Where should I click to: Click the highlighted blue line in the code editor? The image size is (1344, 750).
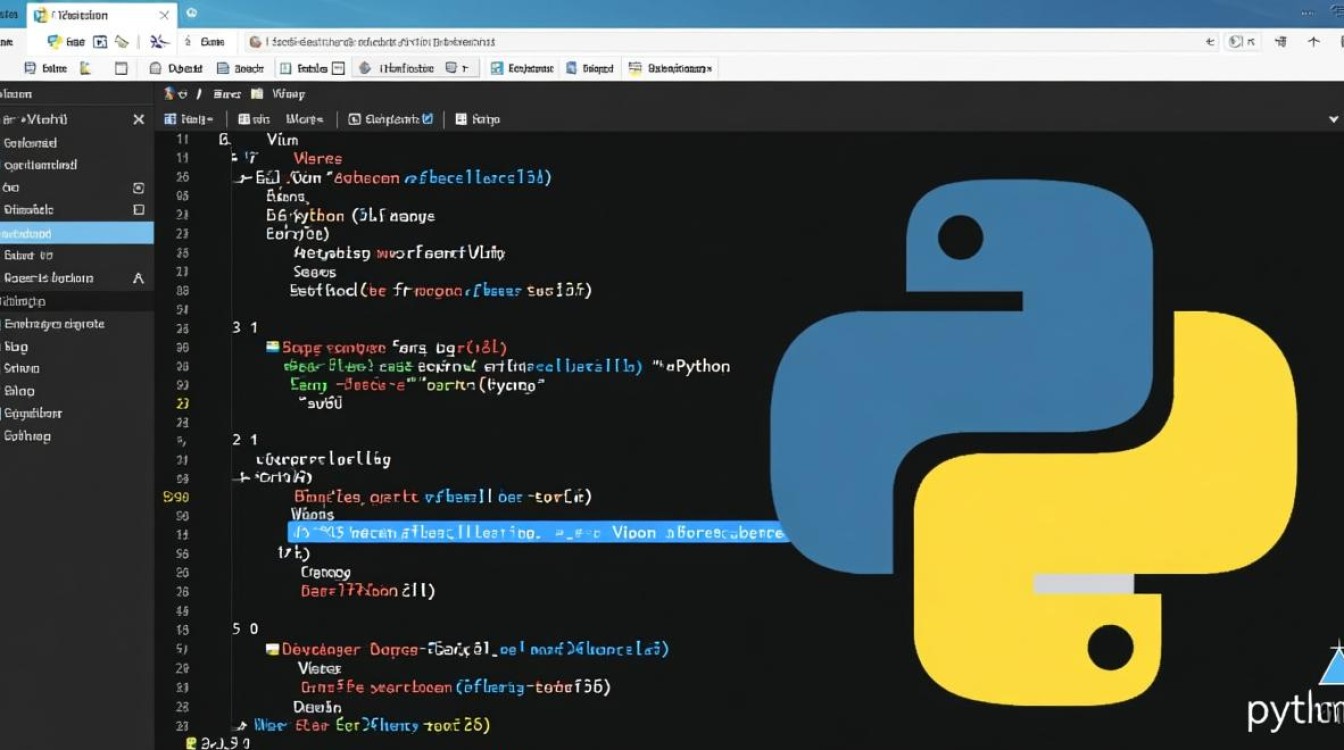tap(535, 533)
